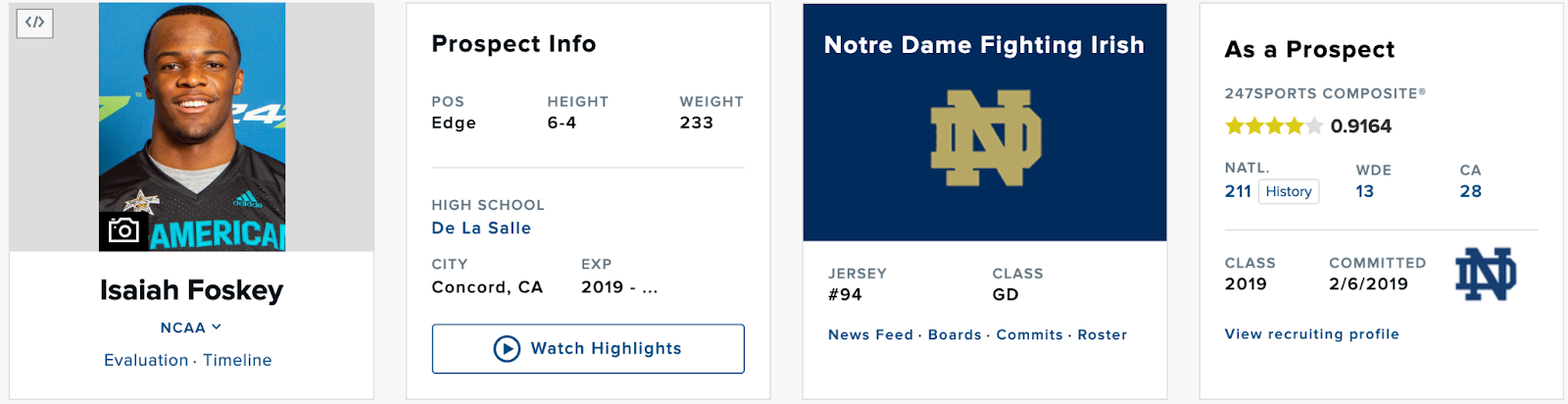
Task: Select national ranking 211
Action: [x=1238, y=191]
